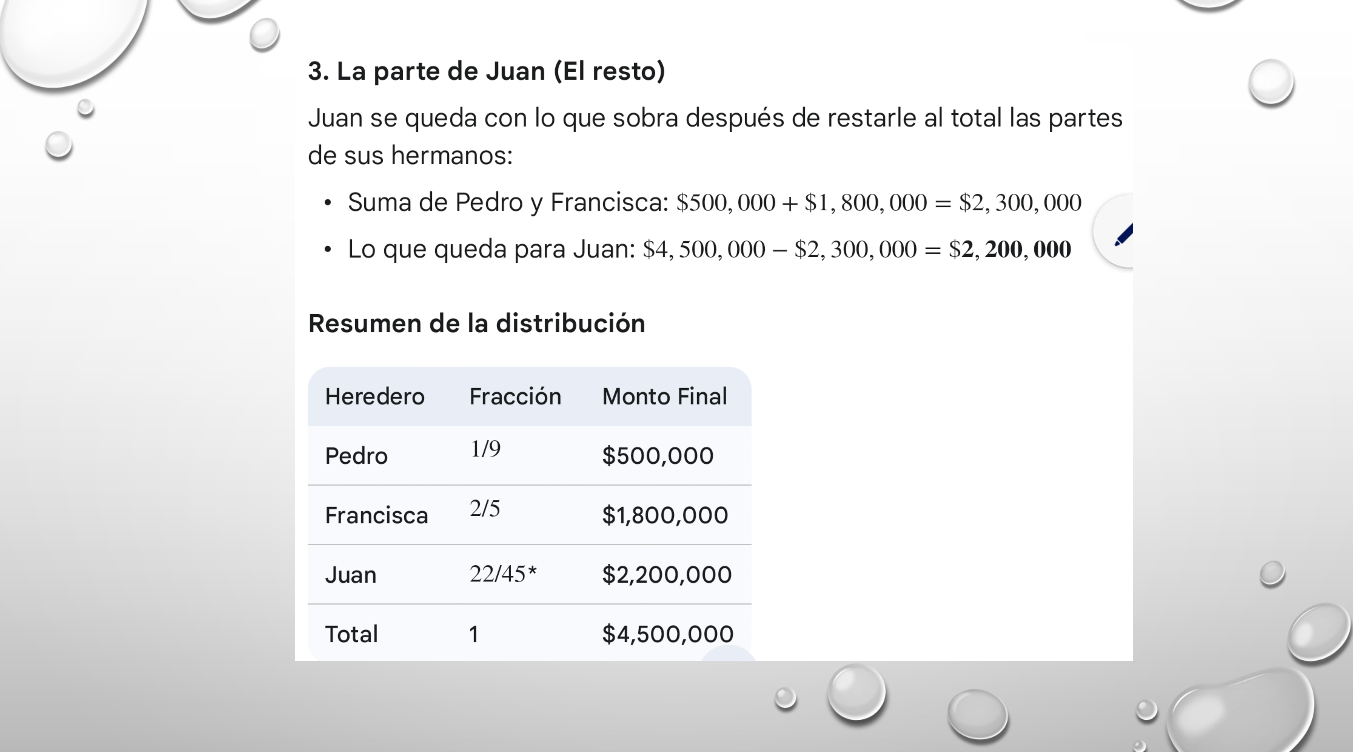Click the $4,500,000 total amount cell
Viewport: 1353px width, 752px height.
click(x=668, y=634)
